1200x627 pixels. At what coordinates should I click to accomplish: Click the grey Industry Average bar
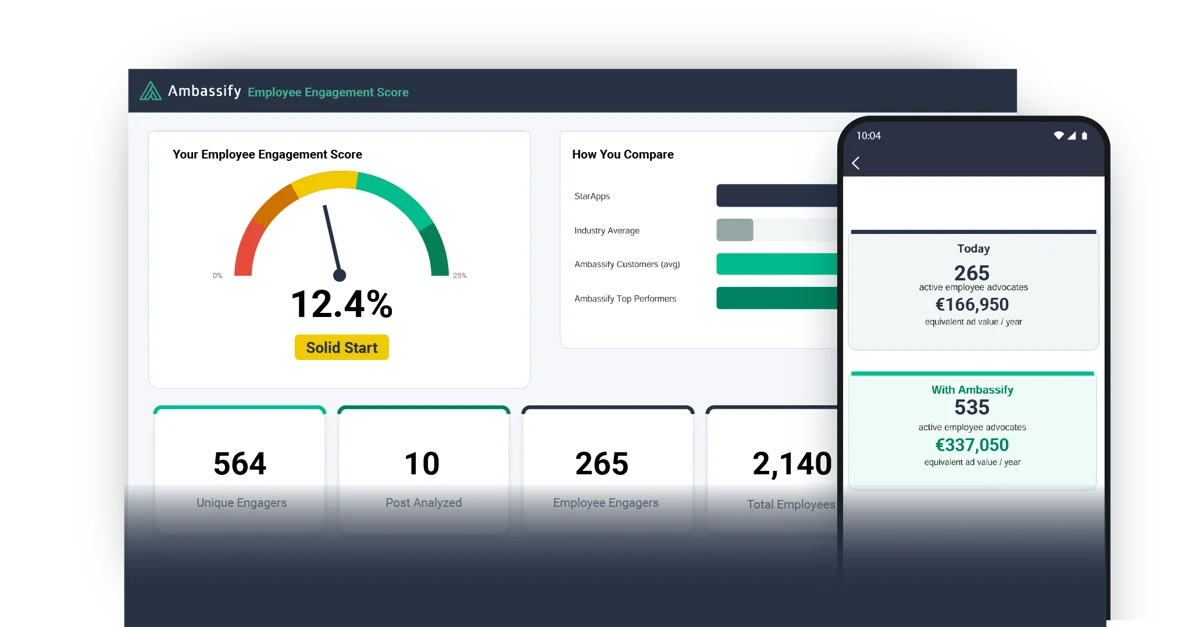pyautogui.click(x=735, y=230)
